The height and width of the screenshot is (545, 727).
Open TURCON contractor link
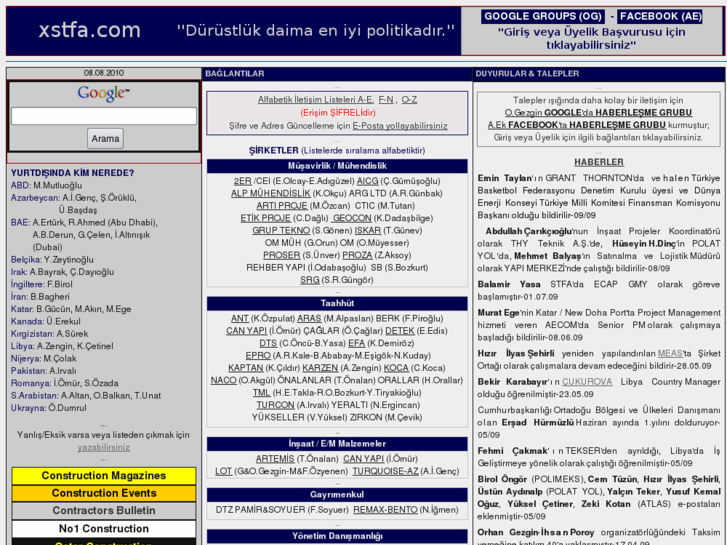tap(275, 405)
